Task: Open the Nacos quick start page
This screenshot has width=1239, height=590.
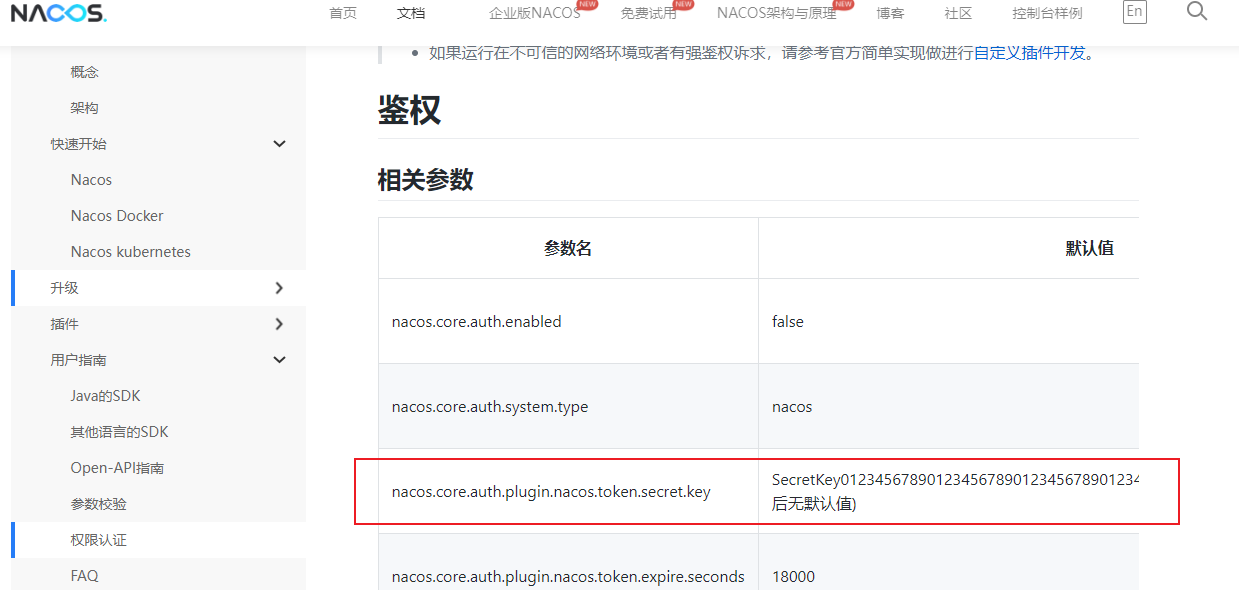Action: tap(91, 180)
